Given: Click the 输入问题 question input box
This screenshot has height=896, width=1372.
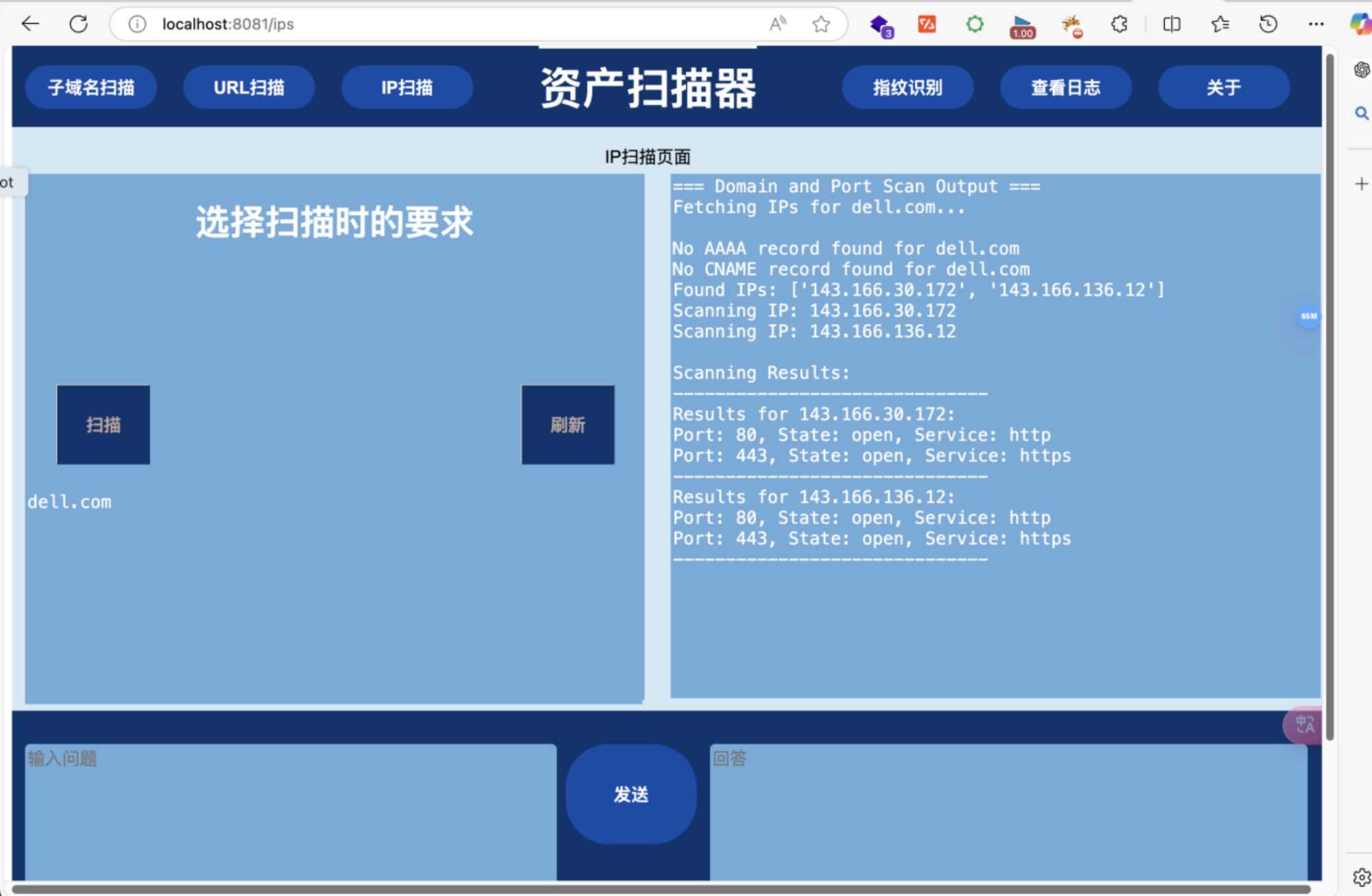Looking at the screenshot, I should coord(291,810).
